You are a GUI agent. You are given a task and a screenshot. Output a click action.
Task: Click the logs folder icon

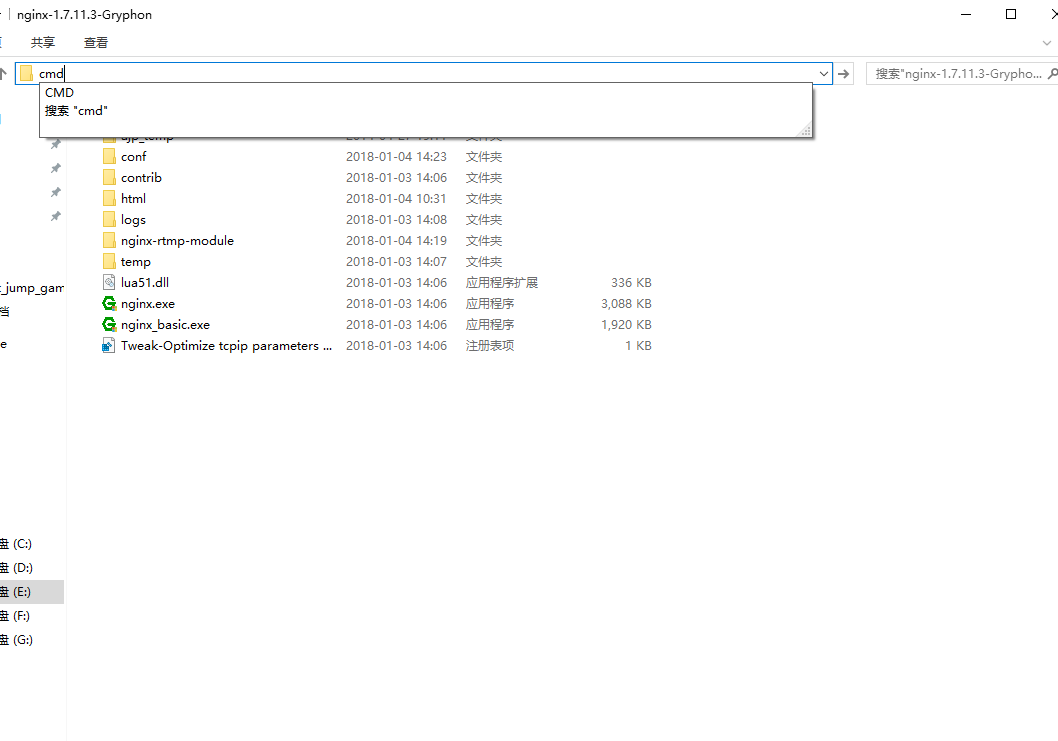[x=109, y=219]
